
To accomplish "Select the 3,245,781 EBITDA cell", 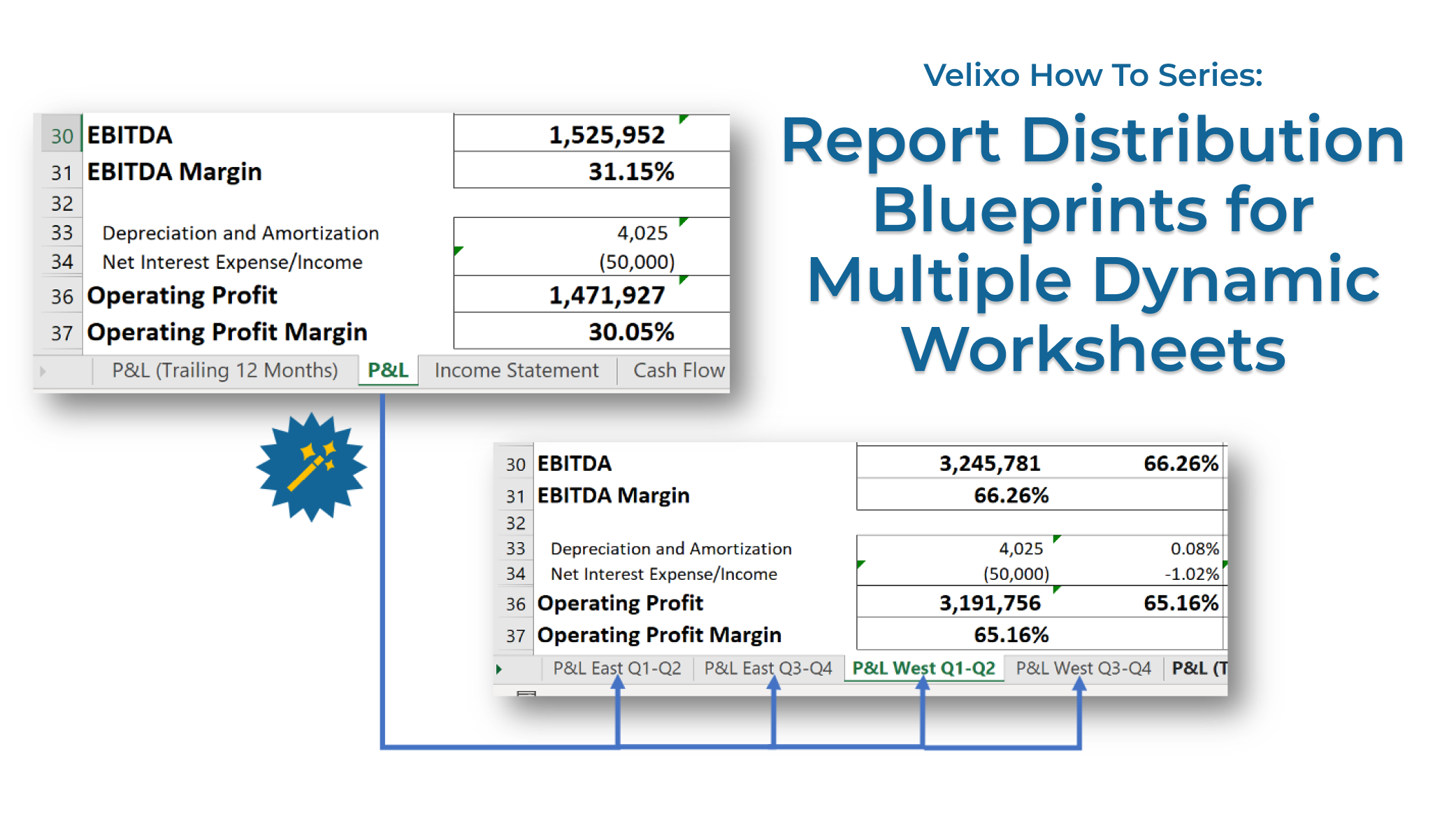I will click(x=989, y=463).
